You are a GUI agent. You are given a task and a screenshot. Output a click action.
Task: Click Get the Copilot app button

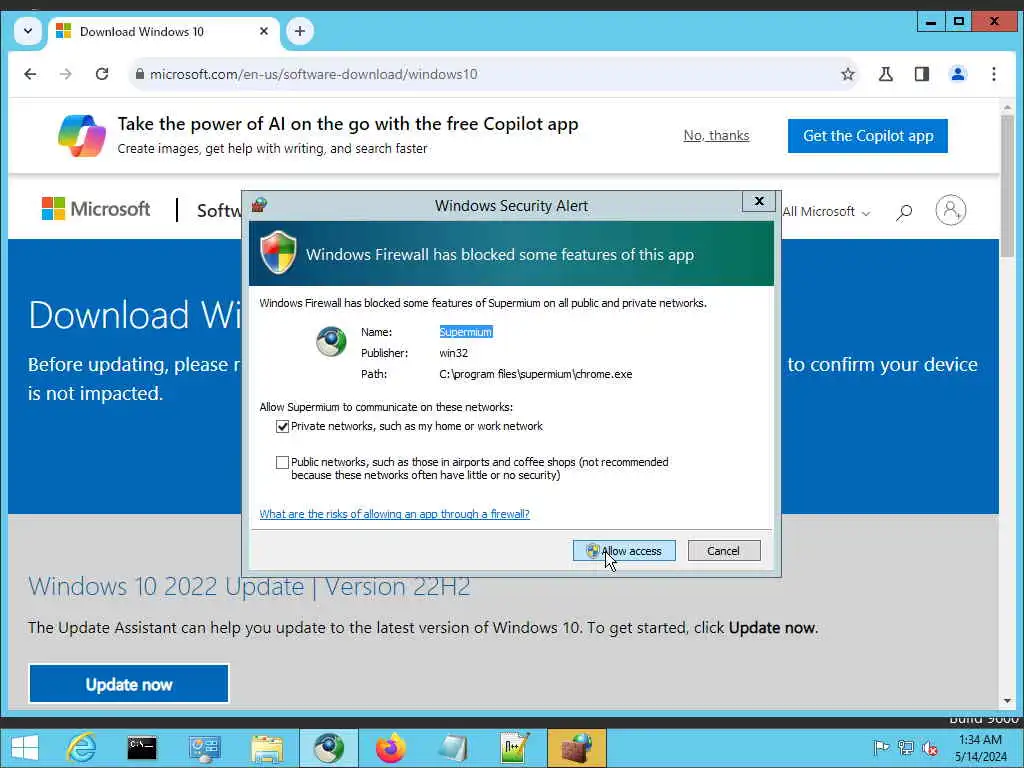(x=867, y=136)
